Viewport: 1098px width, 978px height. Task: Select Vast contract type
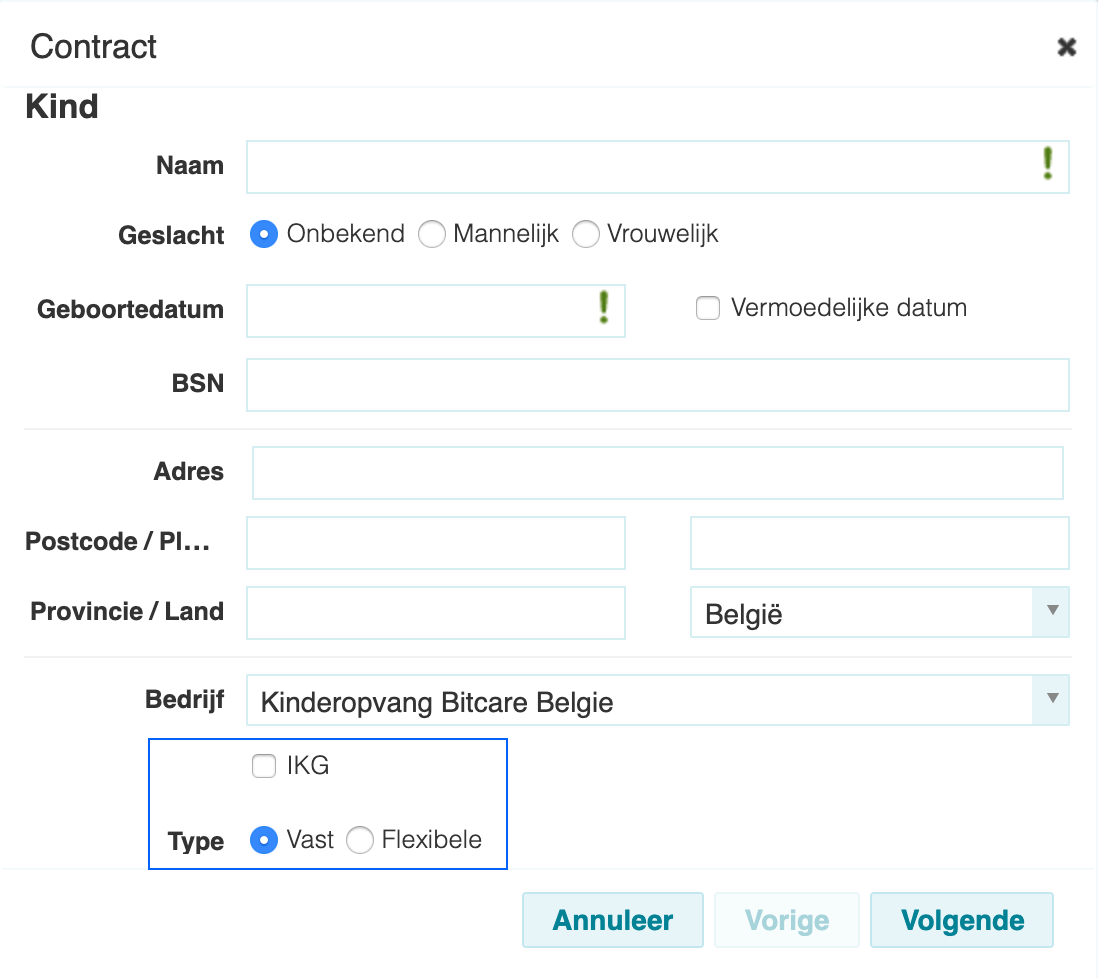[264, 840]
